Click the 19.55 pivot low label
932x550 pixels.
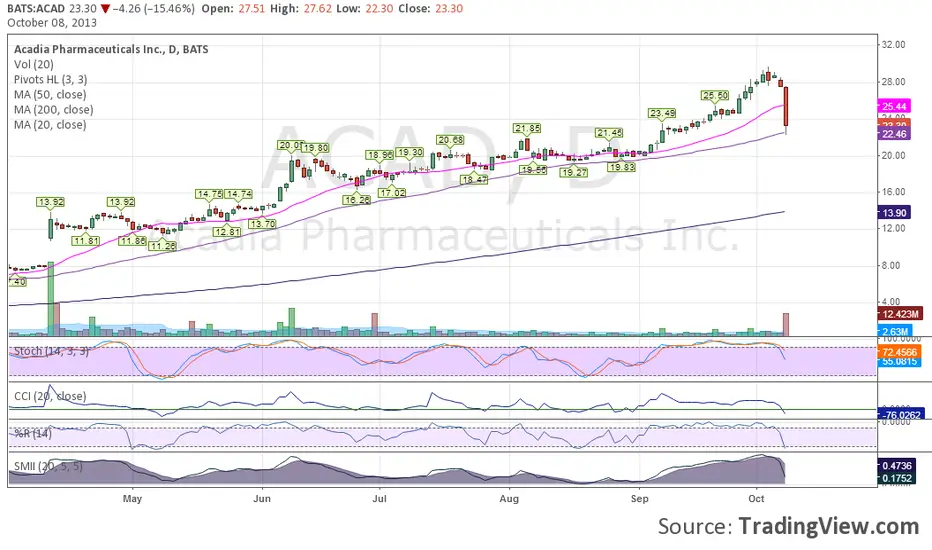point(533,170)
